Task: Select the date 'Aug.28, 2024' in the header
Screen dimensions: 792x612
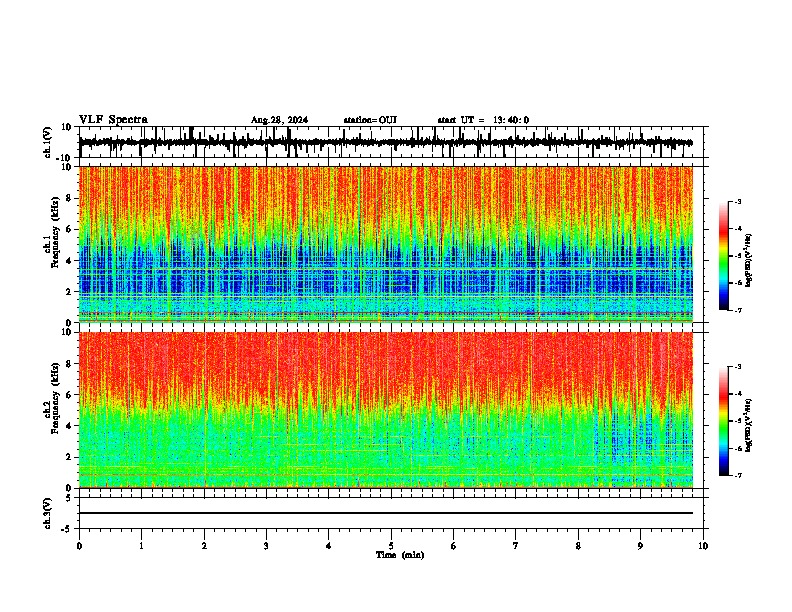Action: (279, 120)
